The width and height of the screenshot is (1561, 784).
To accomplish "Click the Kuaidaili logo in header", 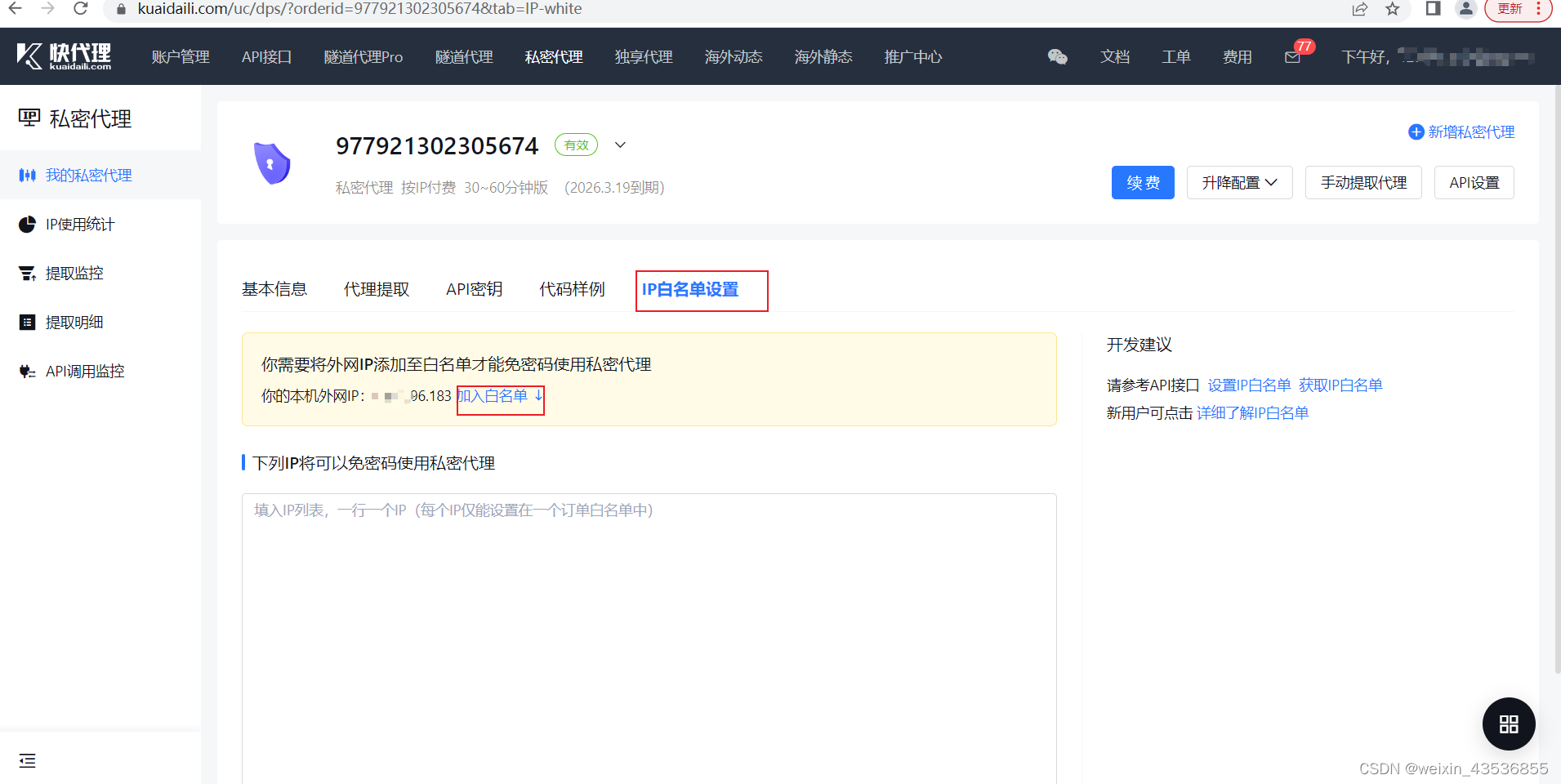I will point(64,56).
